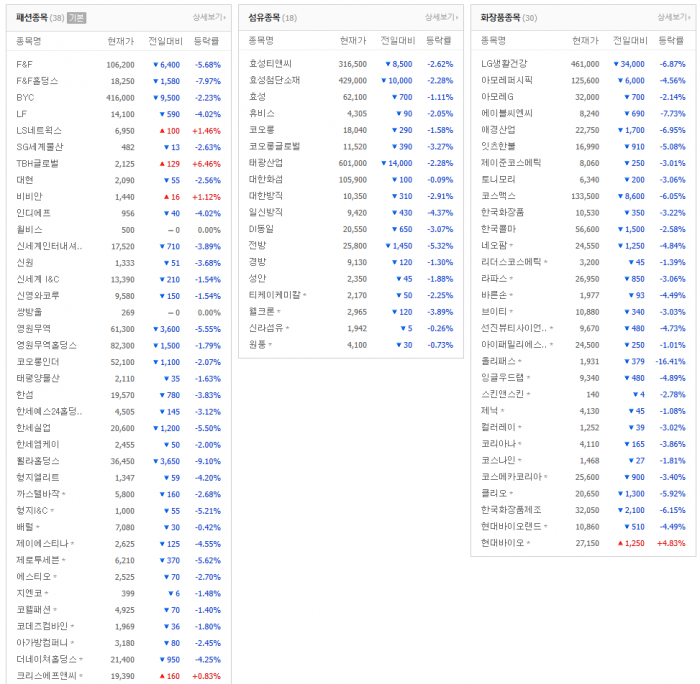Open the F&F홀딩스 stock page
This screenshot has height=684, width=700.
(38, 81)
